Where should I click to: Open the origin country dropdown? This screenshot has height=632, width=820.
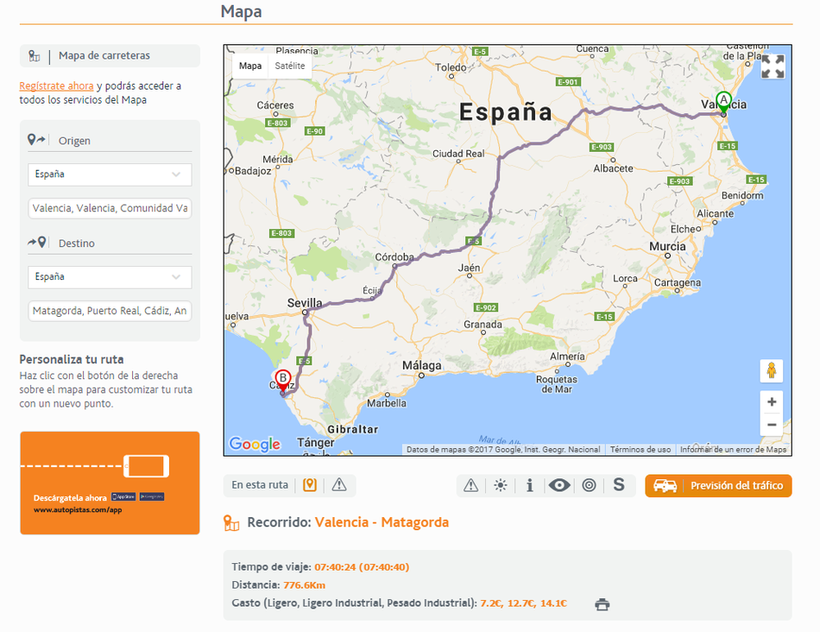point(110,174)
